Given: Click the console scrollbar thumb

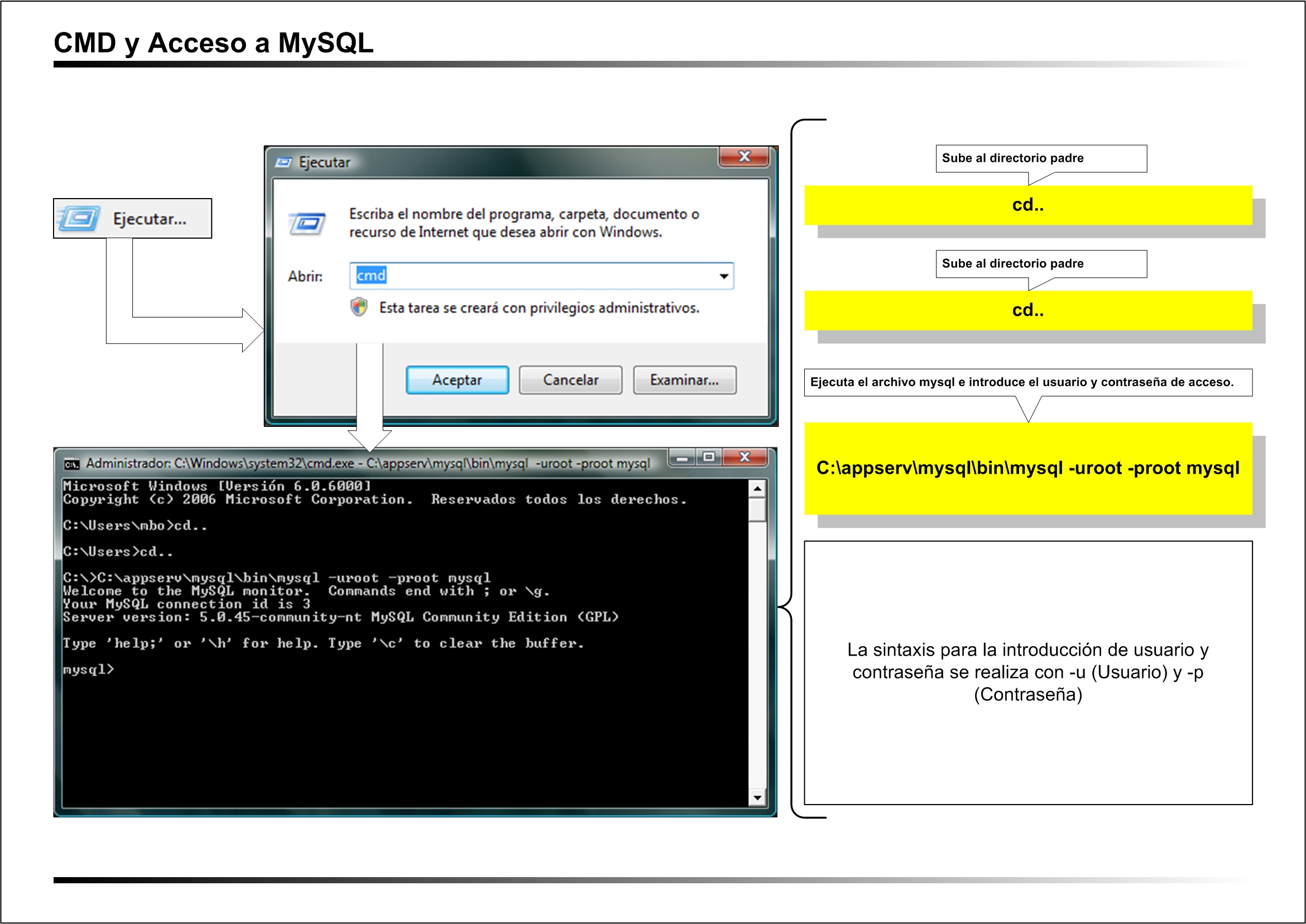Looking at the screenshot, I should coord(757,509).
